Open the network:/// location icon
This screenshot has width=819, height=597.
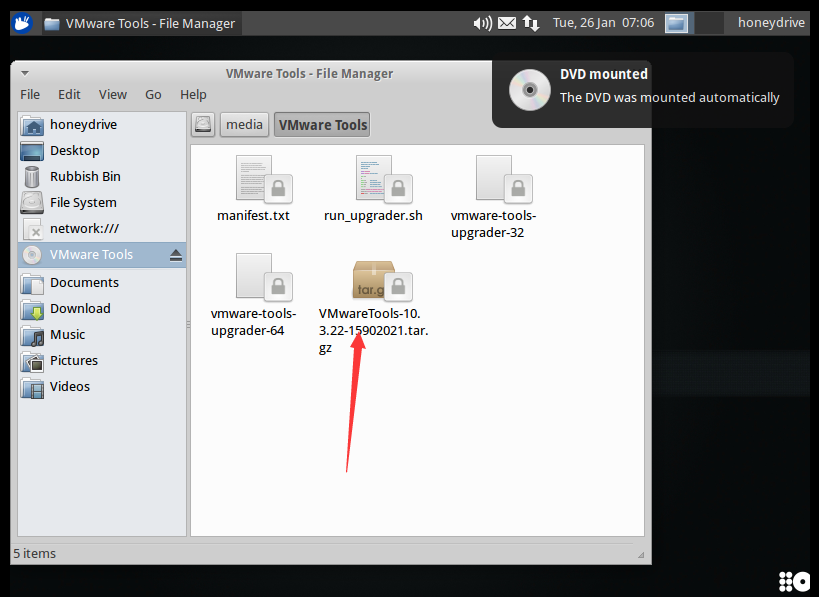[32, 229]
